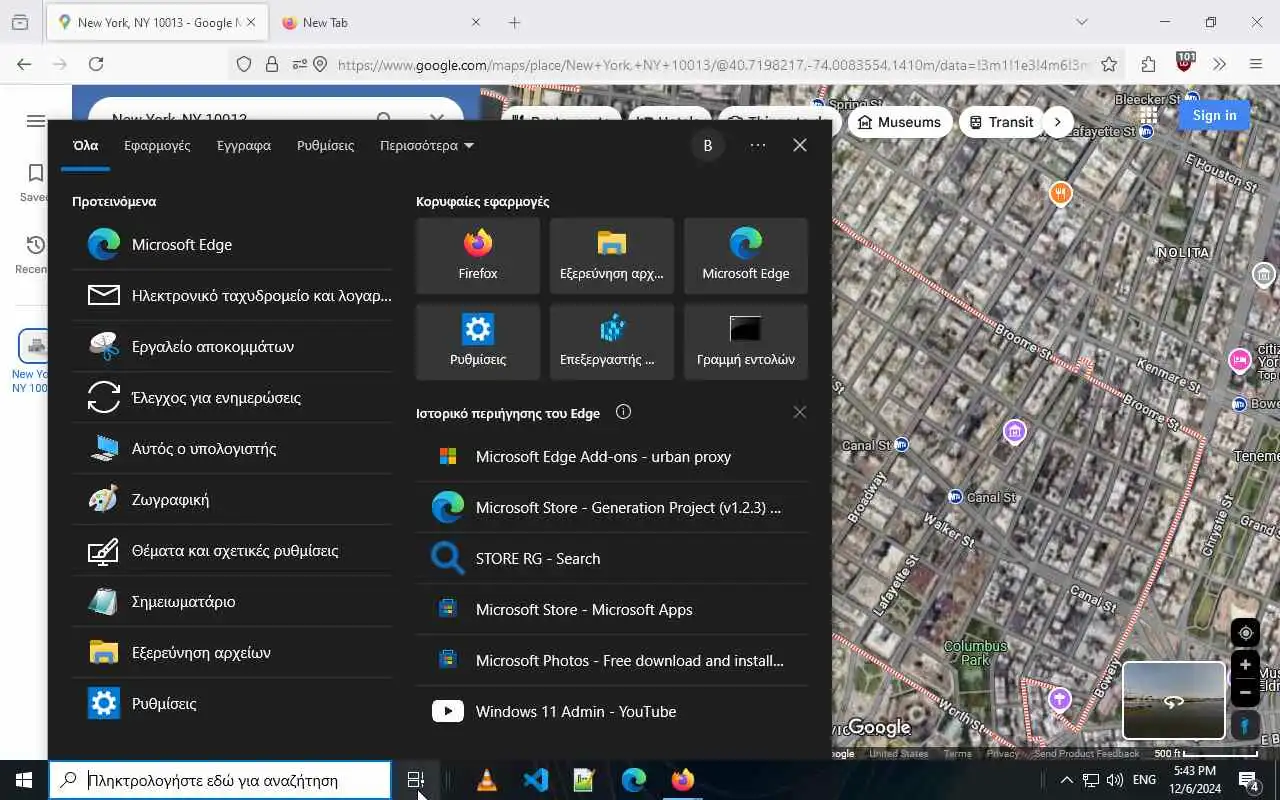1280x800 pixels.
Task: Show more map category chips
Action: tap(1058, 122)
